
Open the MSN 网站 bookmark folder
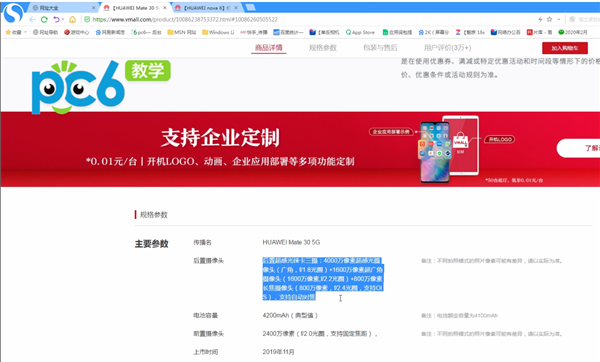pyautogui.click(x=182, y=32)
